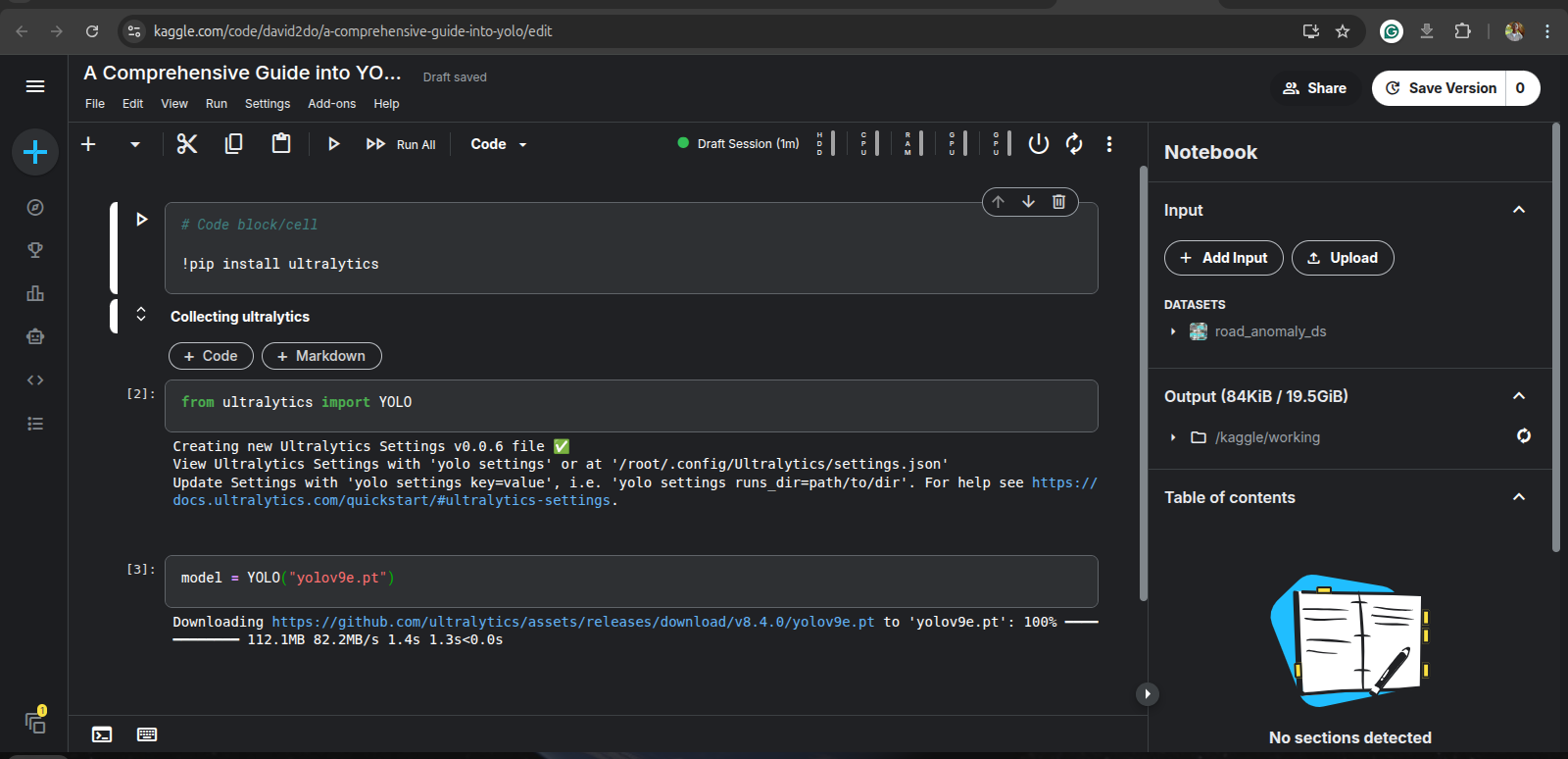Image resolution: width=1568 pixels, height=759 pixels.
Task: Open the toolbar three-dot more options
Action: tap(1109, 144)
